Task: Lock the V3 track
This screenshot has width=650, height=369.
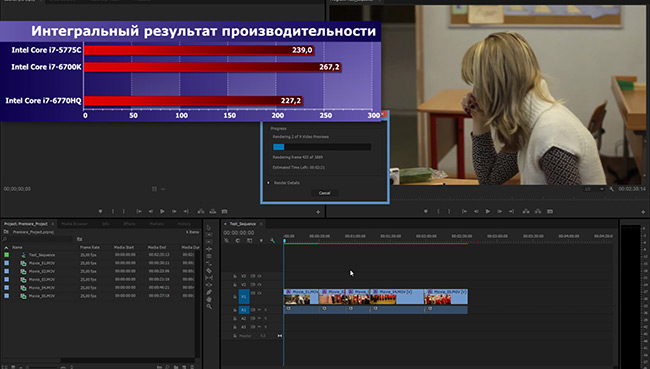Action: pyautogui.click(x=235, y=276)
